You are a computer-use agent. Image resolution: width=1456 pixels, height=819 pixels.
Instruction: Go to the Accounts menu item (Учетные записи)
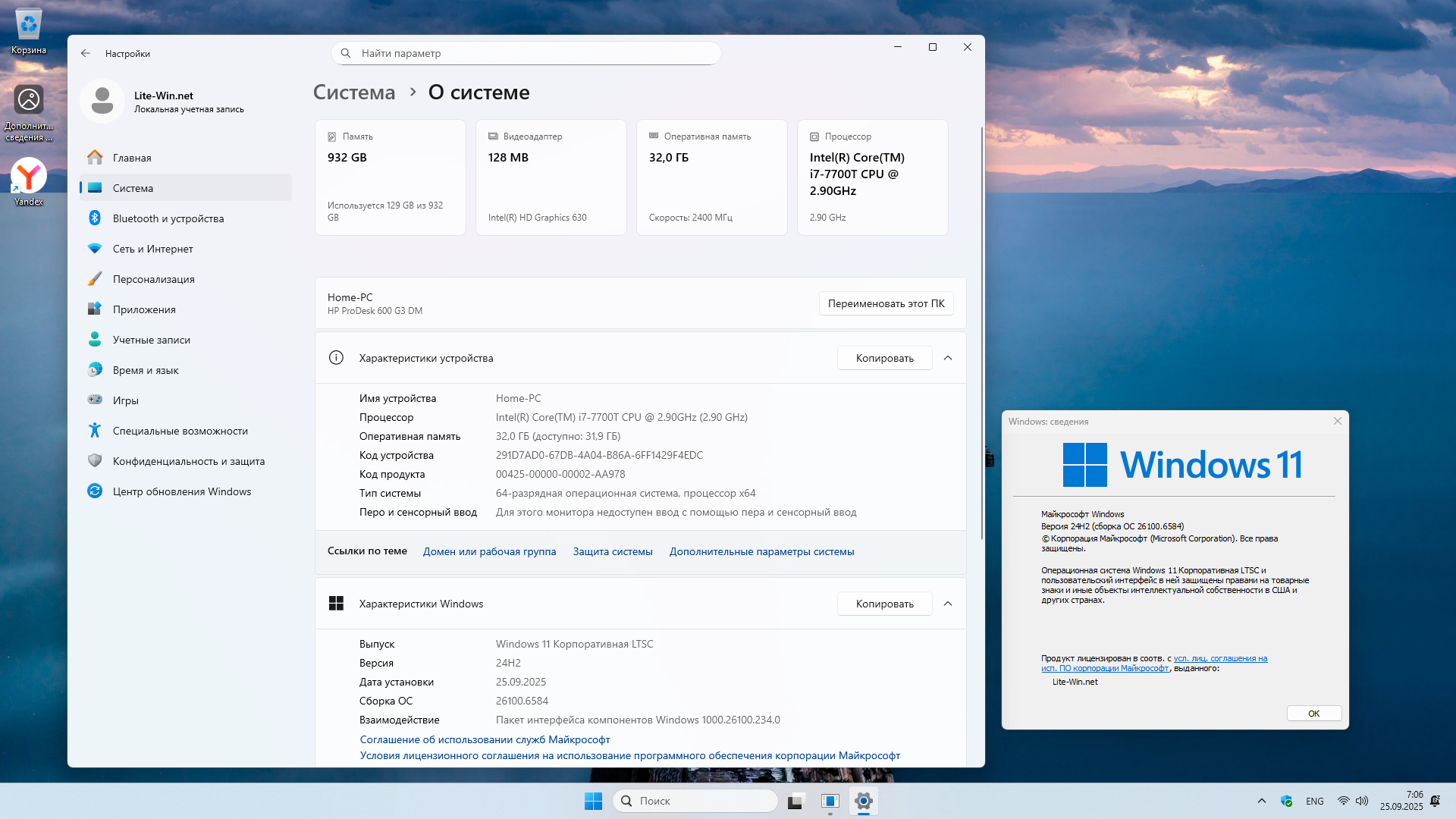tap(151, 340)
